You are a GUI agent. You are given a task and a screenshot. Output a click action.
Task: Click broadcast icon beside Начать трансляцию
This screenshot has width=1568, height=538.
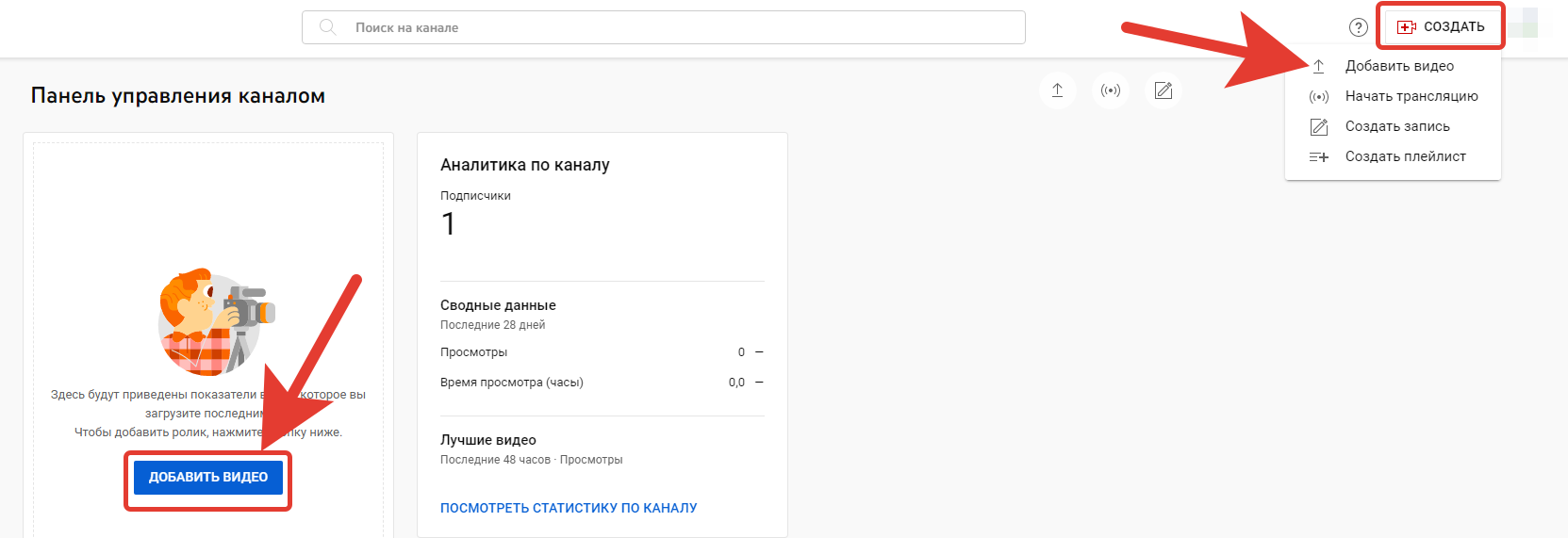[x=1318, y=96]
